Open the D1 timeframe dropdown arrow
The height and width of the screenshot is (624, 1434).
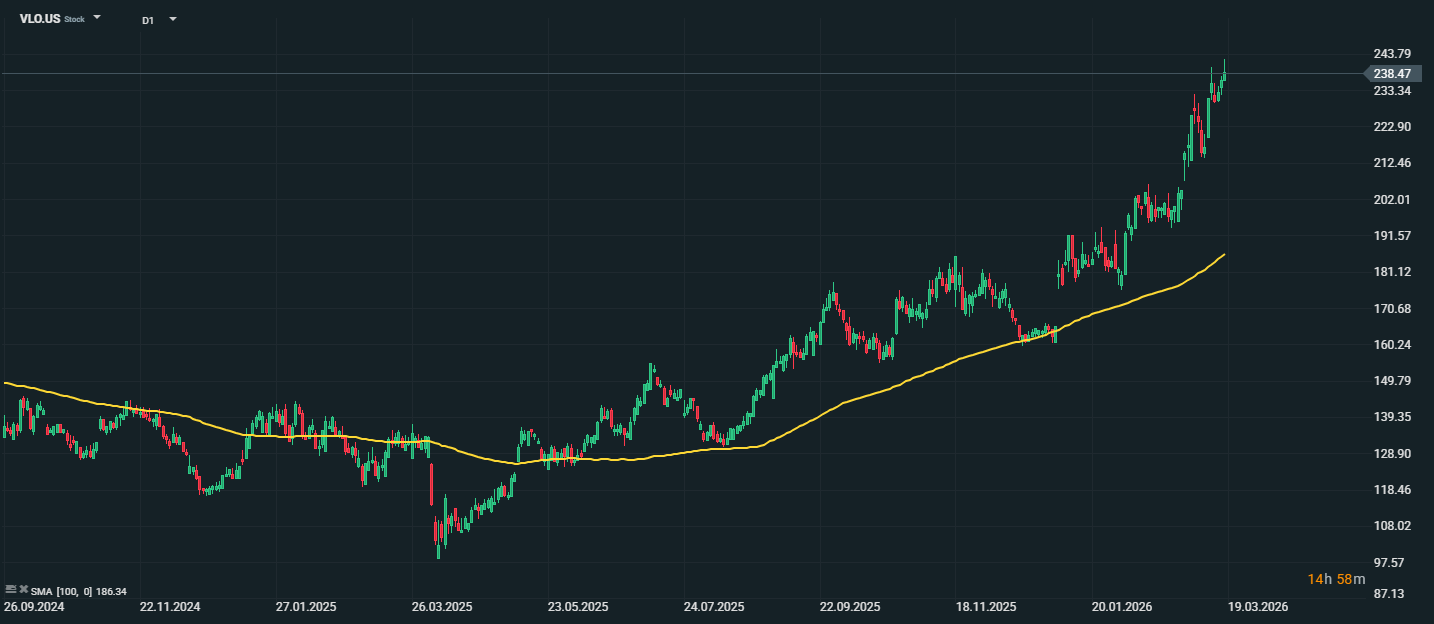pyautogui.click(x=173, y=19)
